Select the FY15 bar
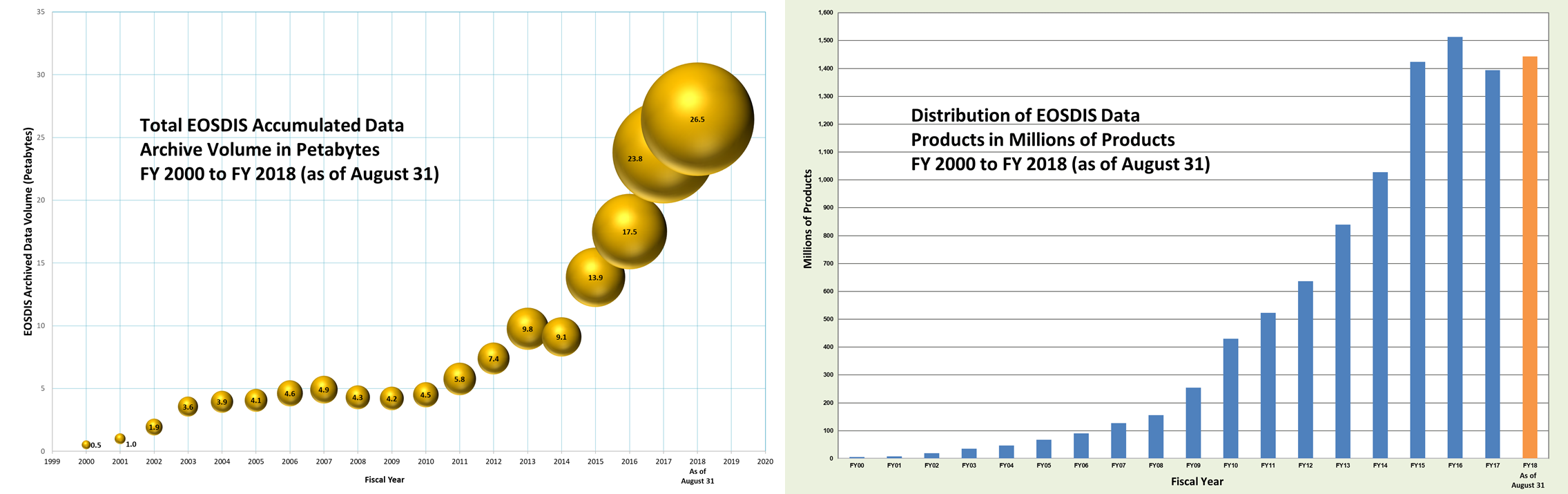The height and width of the screenshot is (494, 1568). (1417, 260)
